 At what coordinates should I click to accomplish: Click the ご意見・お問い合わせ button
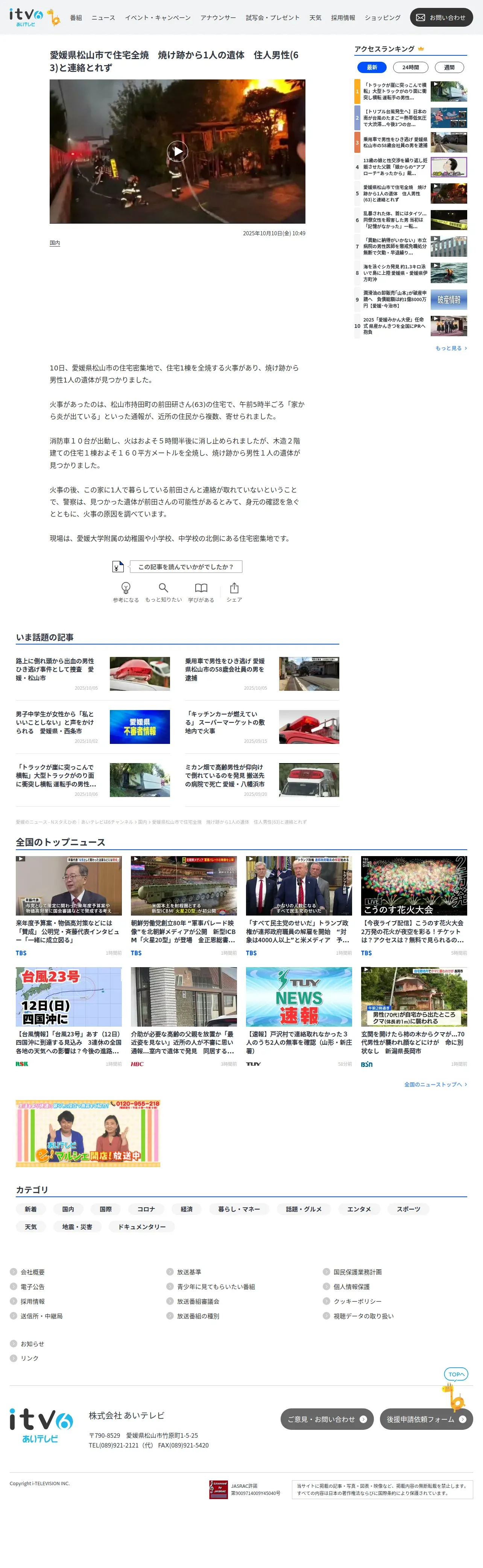[327, 1419]
